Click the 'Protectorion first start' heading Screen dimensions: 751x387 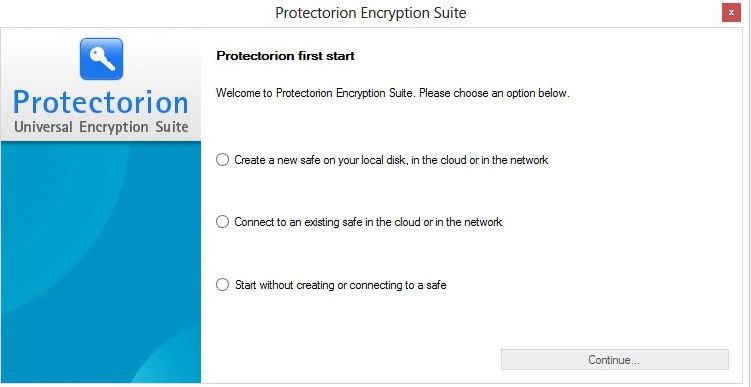(x=285, y=56)
